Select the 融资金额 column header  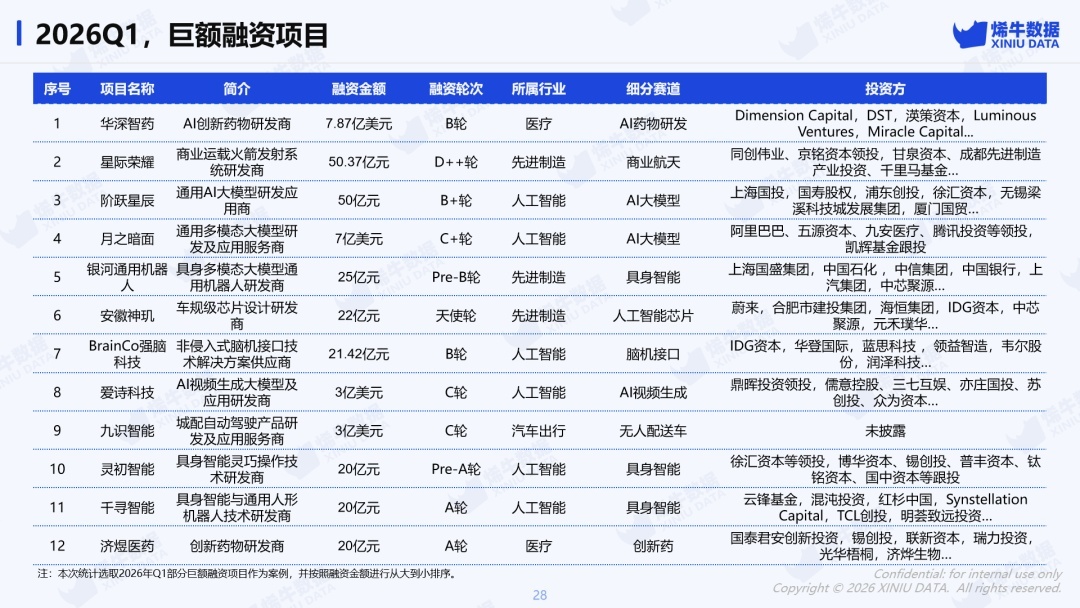pyautogui.click(x=359, y=89)
